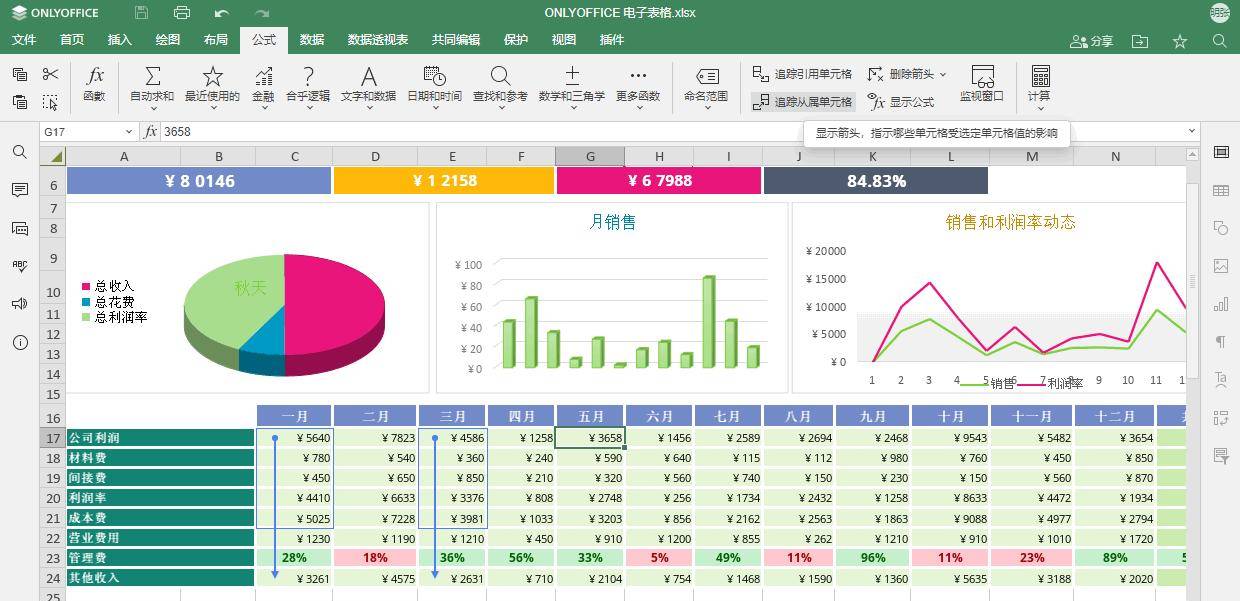The image size is (1240, 601).
Task: Click inside the formula bar showing 3658
Action: [300, 131]
